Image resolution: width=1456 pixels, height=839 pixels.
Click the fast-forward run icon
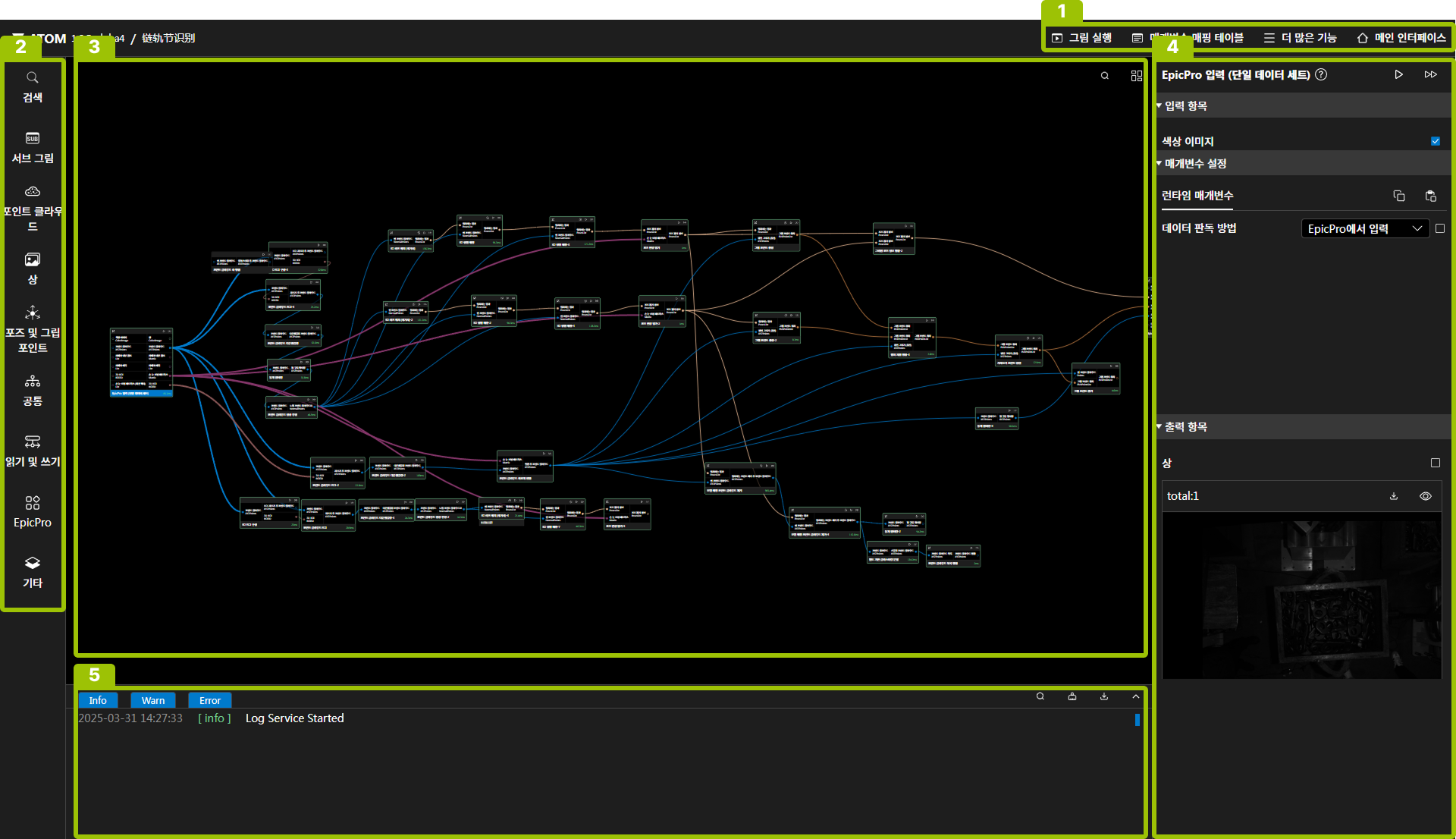[1430, 74]
